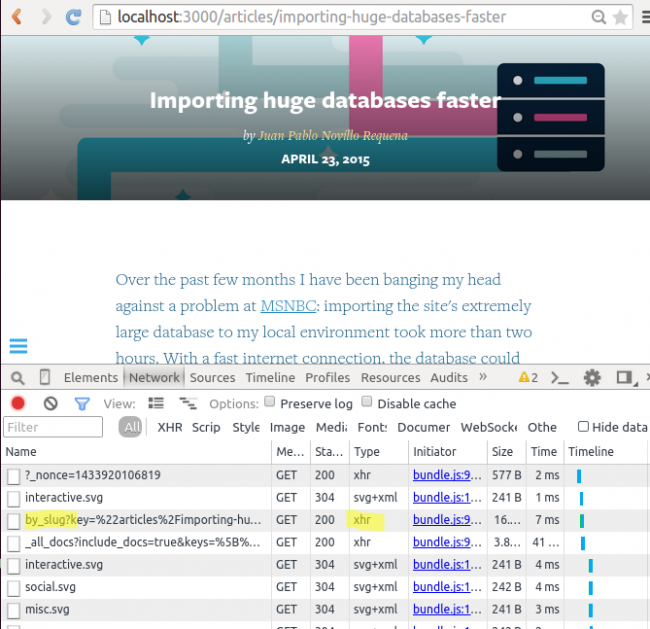The height and width of the screenshot is (629, 650).
Task: Open the hamburger menu on article page
Action: 18,346
